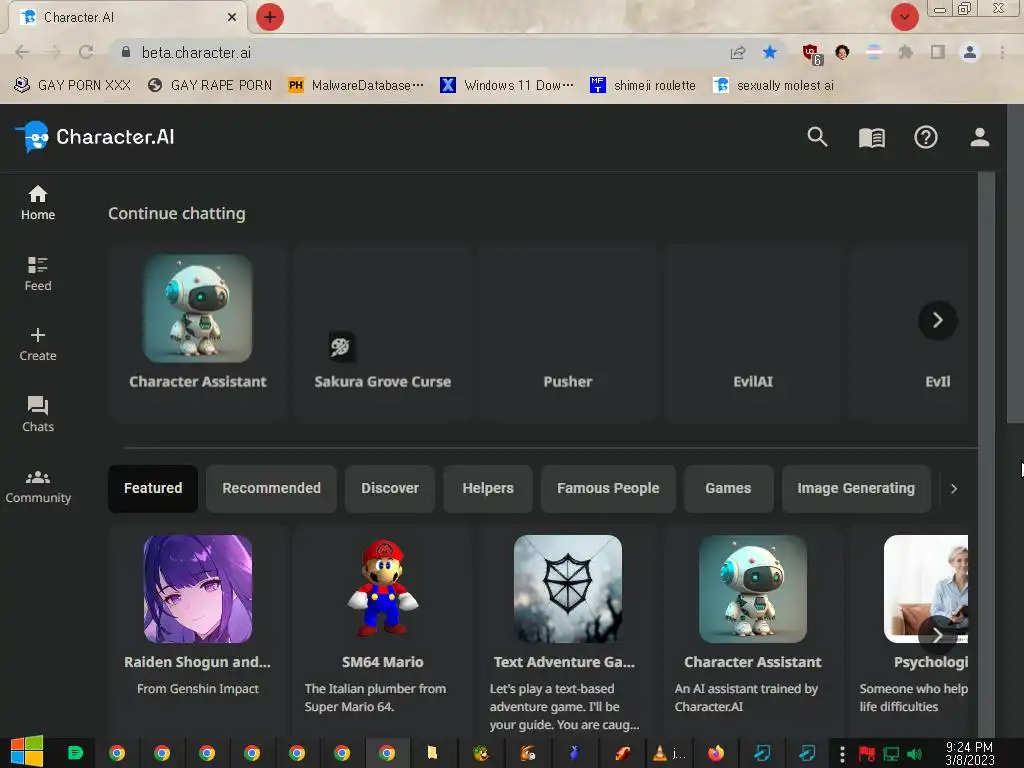Open the Chrome three-dot menu
Viewport: 1024px width, 768px height.
[1002, 52]
